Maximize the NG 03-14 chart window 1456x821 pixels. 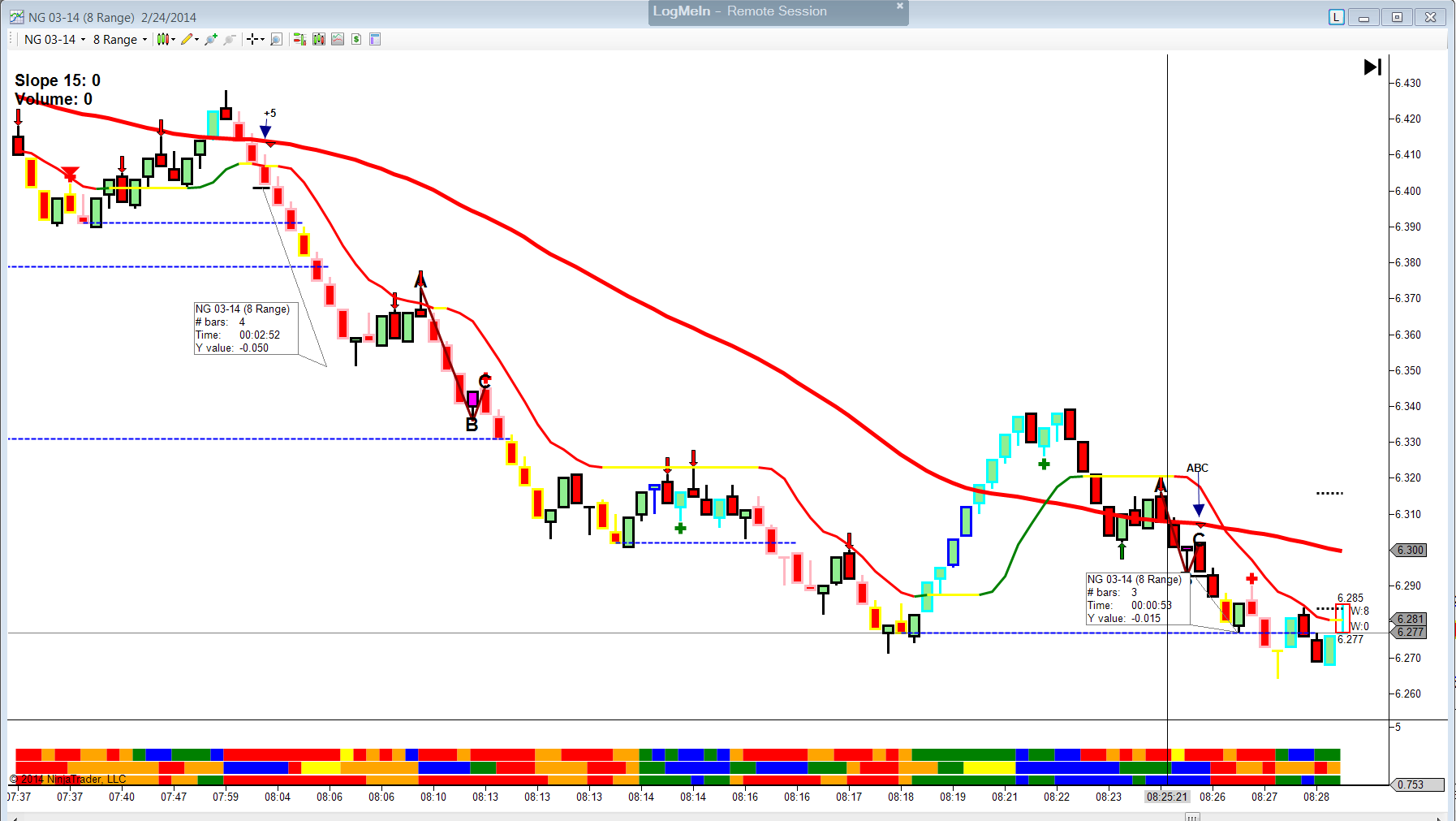1397,17
